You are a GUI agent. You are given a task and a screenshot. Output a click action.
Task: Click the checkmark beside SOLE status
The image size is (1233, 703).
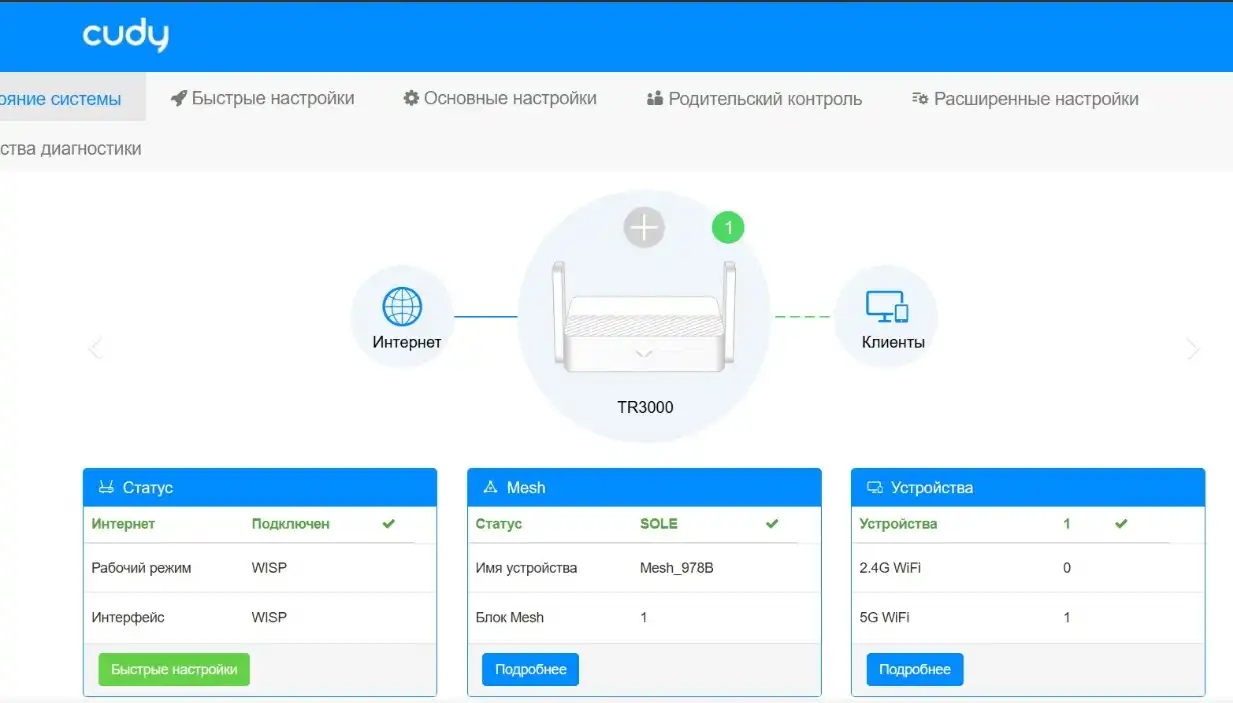(771, 523)
